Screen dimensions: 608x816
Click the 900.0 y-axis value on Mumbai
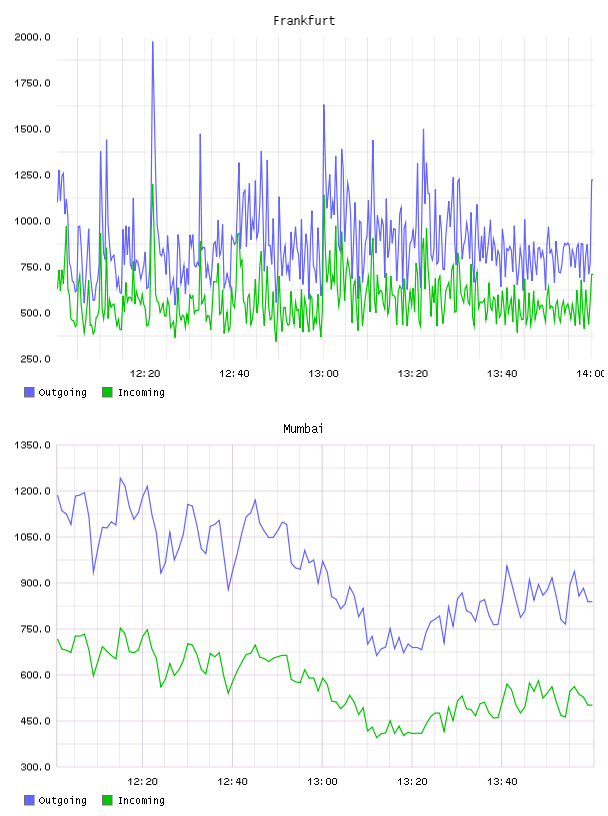point(35,583)
